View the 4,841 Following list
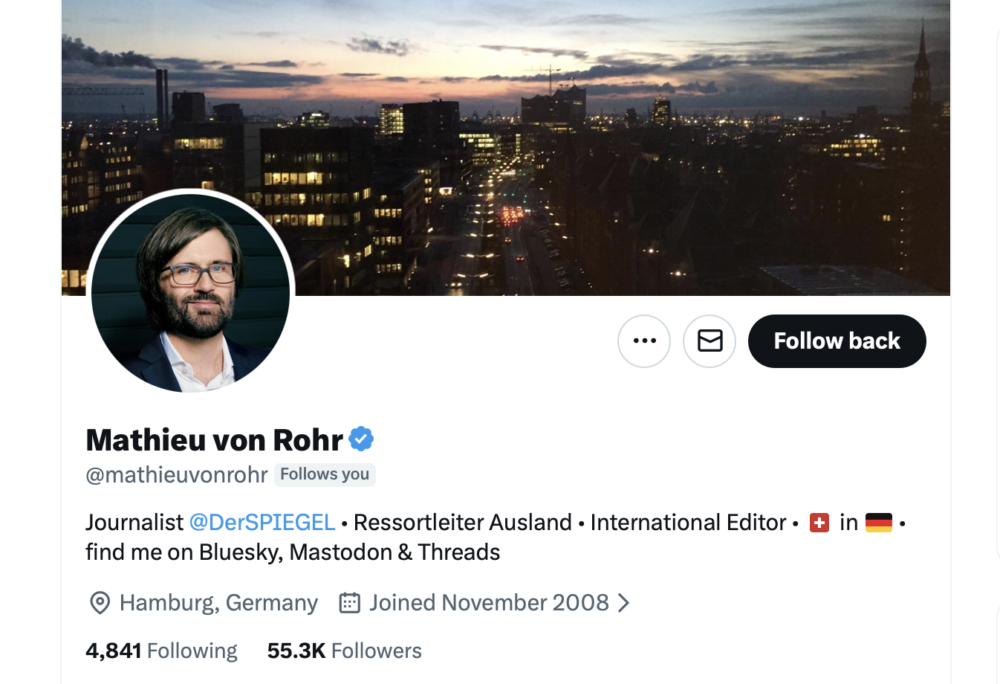Viewport: 1000px width, 684px height. pyautogui.click(x=161, y=651)
